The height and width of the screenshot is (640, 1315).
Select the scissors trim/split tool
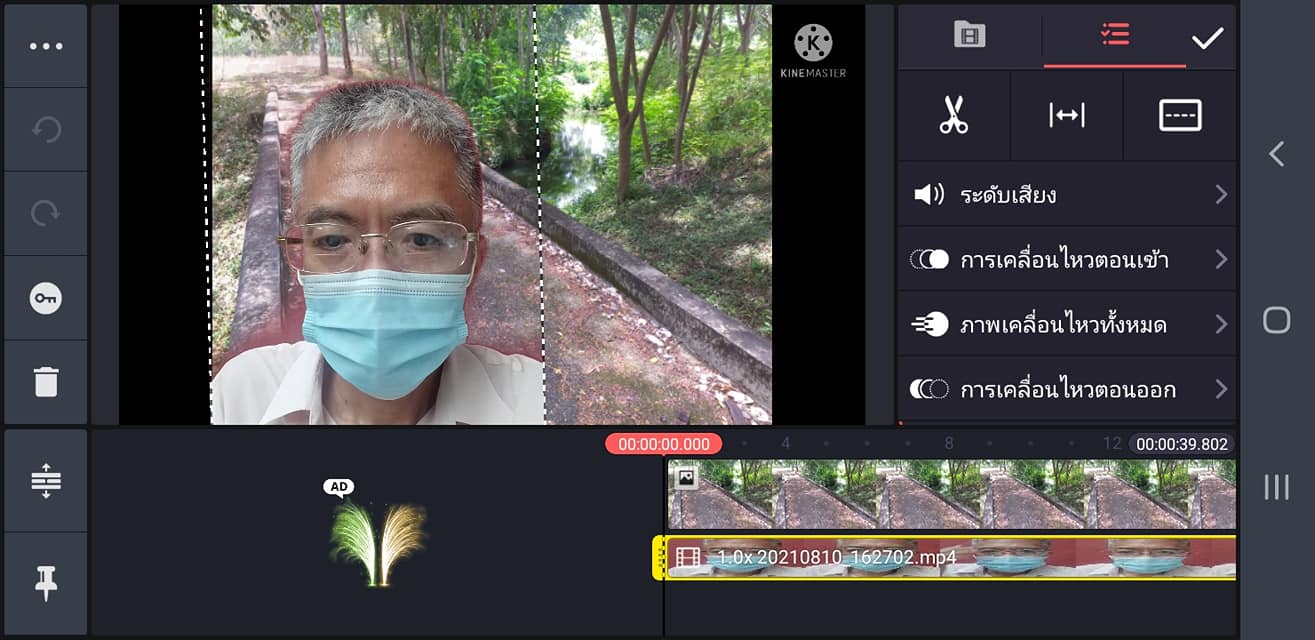pyautogui.click(x=953, y=116)
